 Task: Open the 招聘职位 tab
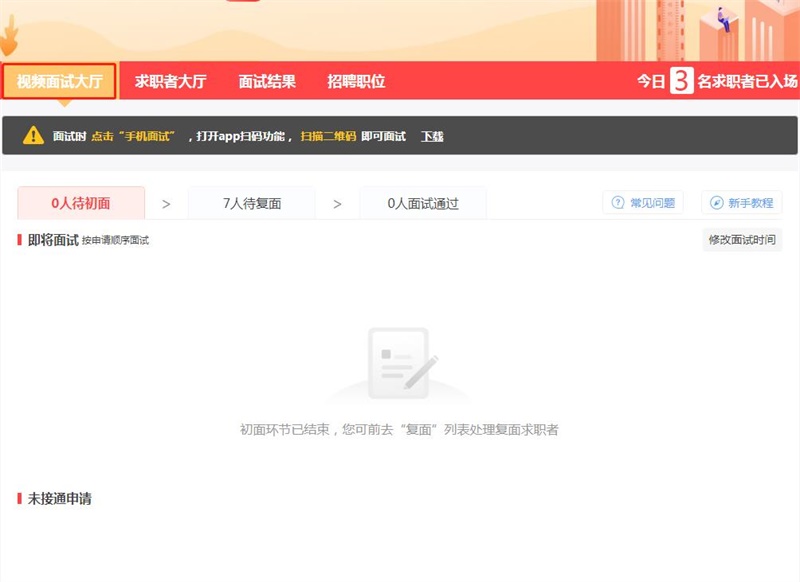click(356, 82)
